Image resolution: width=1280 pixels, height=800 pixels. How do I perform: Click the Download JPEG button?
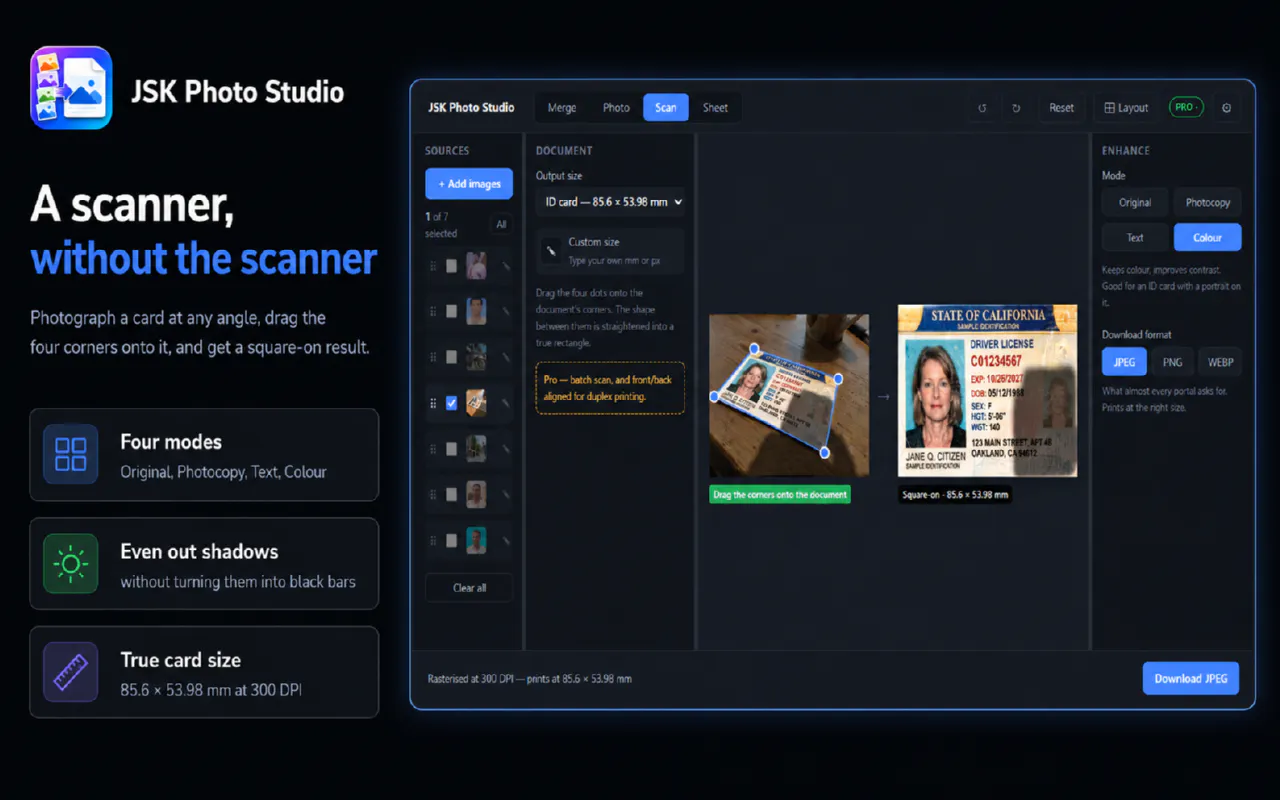tap(1191, 678)
